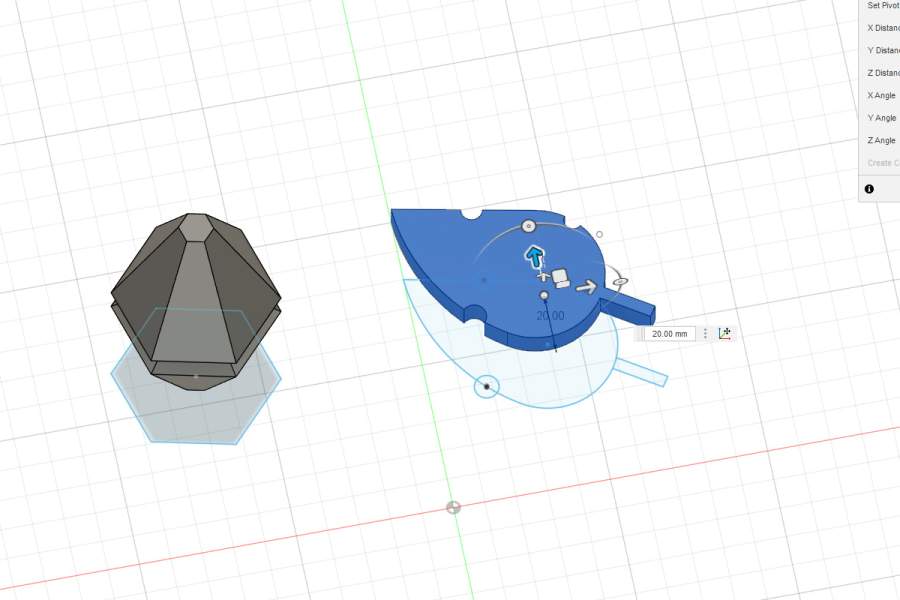
Task: Click the small hollow circle handle right of the leaf
Action: click(x=599, y=234)
